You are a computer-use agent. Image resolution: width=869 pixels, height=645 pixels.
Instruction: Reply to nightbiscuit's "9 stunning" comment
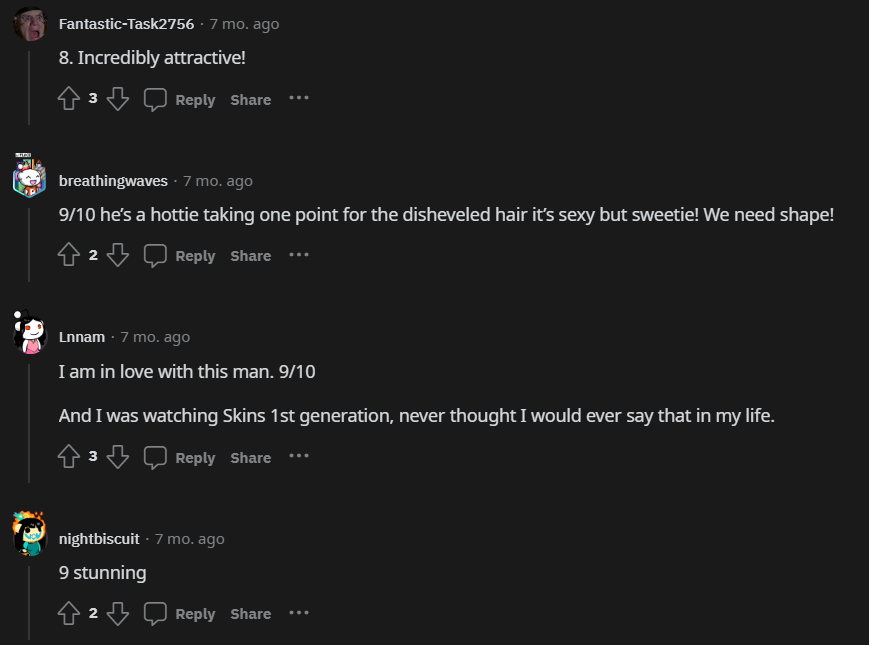[180, 613]
